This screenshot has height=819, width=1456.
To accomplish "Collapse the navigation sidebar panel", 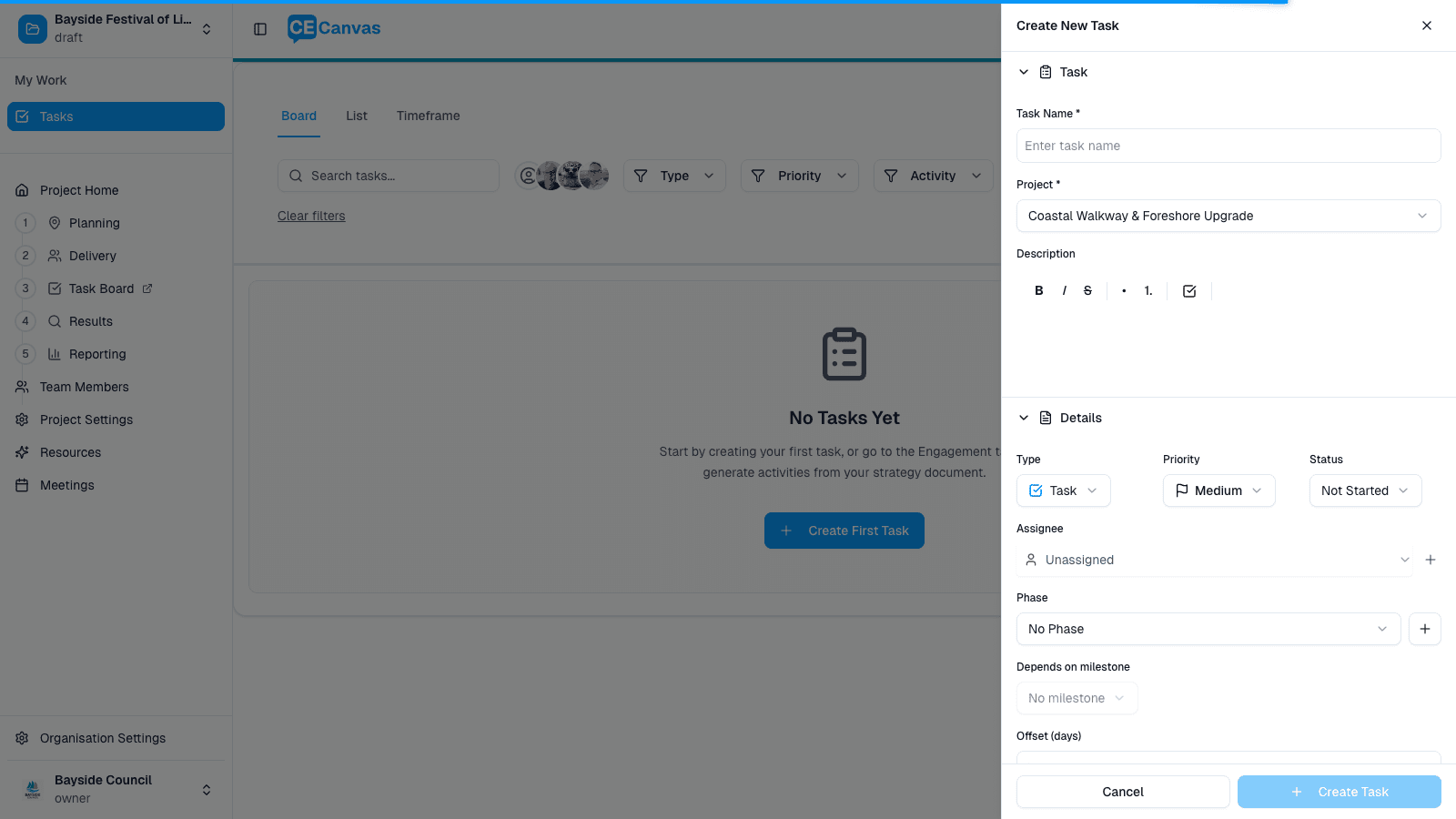I will (x=260, y=28).
